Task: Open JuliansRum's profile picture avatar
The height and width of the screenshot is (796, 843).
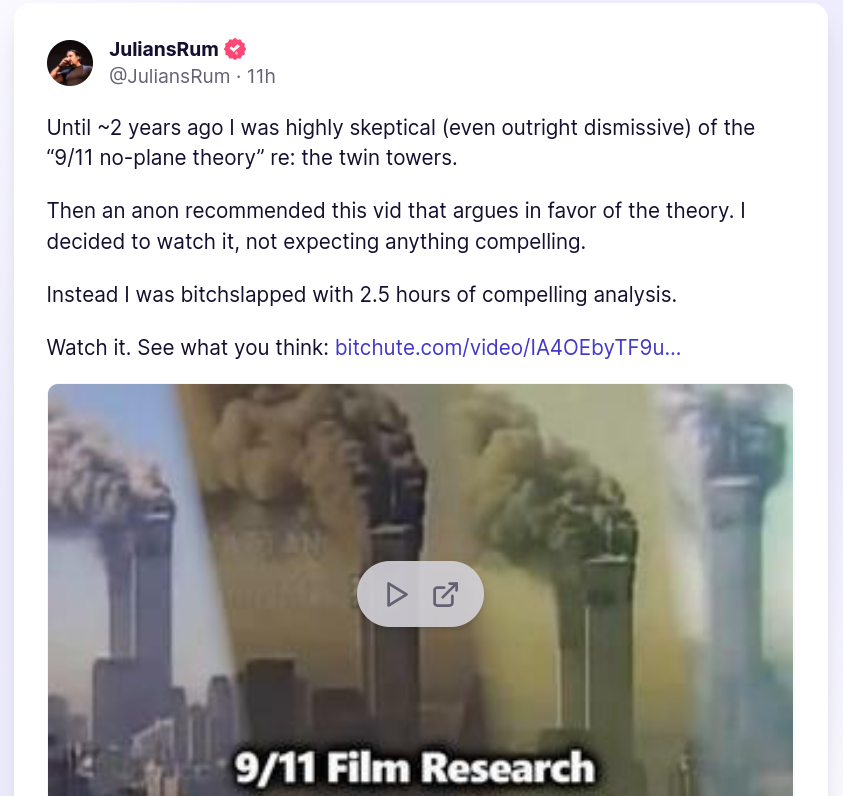Action: click(70, 63)
